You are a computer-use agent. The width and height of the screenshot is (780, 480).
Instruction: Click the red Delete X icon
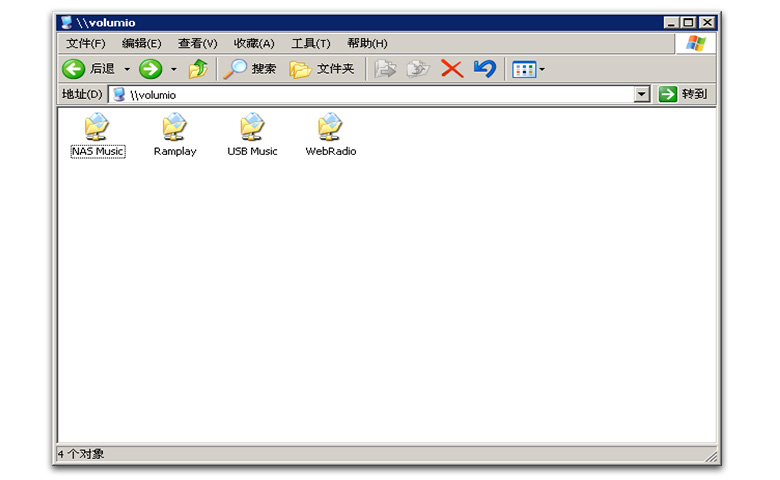452,69
